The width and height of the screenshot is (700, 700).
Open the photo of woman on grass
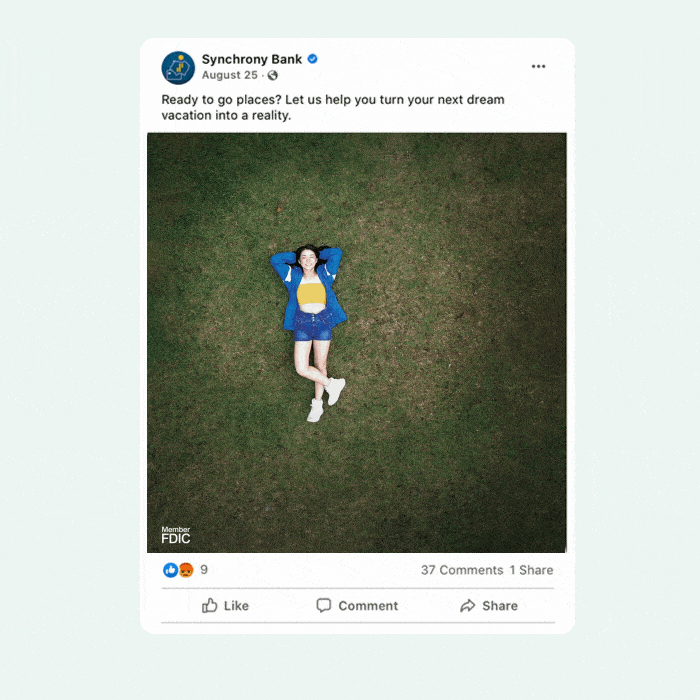(357, 342)
